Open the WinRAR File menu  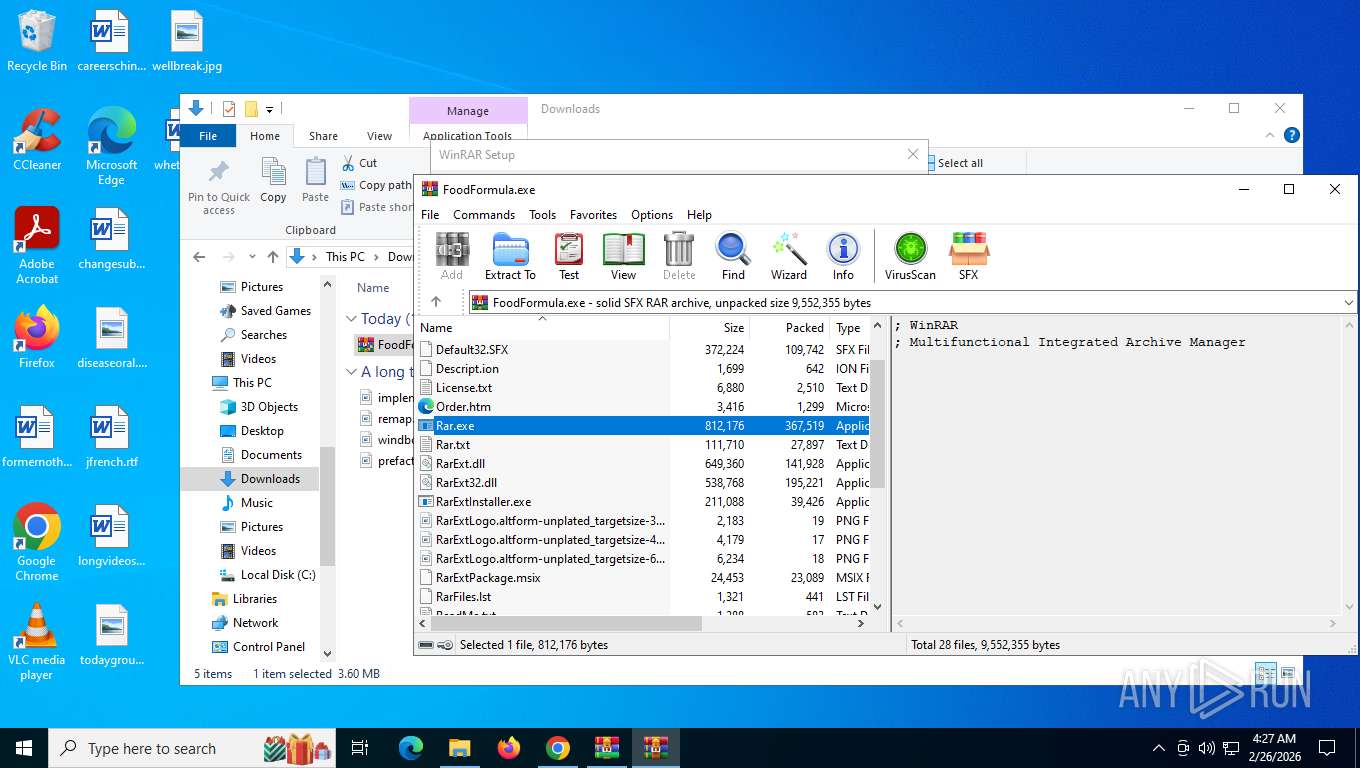tap(430, 215)
